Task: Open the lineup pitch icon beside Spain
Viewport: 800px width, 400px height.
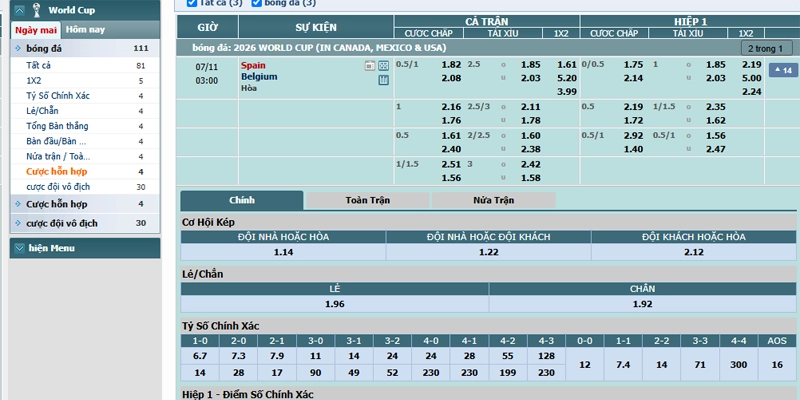Action: [x=384, y=65]
